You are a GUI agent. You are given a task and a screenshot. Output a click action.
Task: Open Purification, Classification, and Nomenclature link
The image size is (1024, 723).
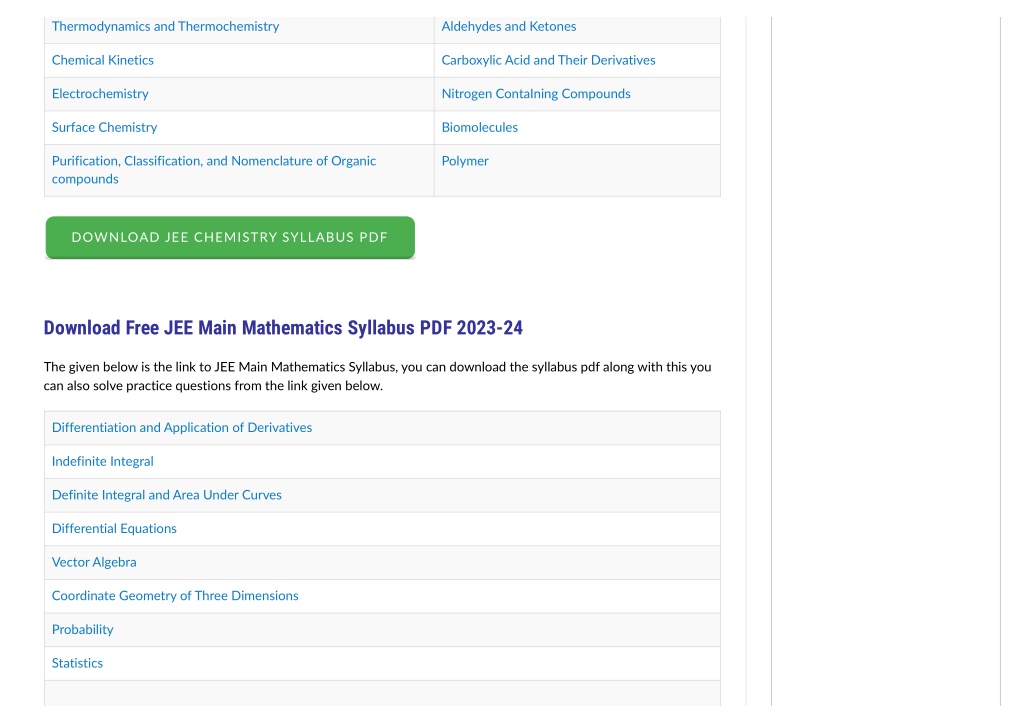point(214,170)
